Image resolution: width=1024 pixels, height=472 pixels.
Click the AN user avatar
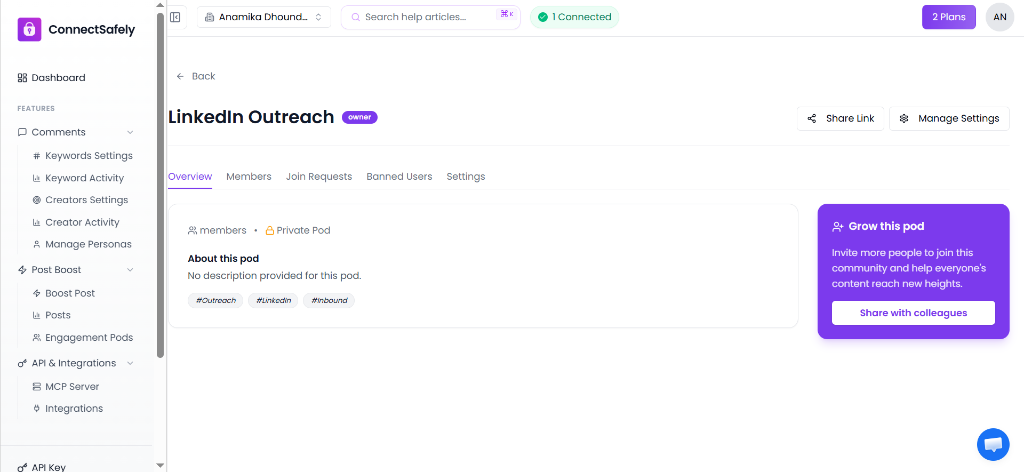point(999,17)
